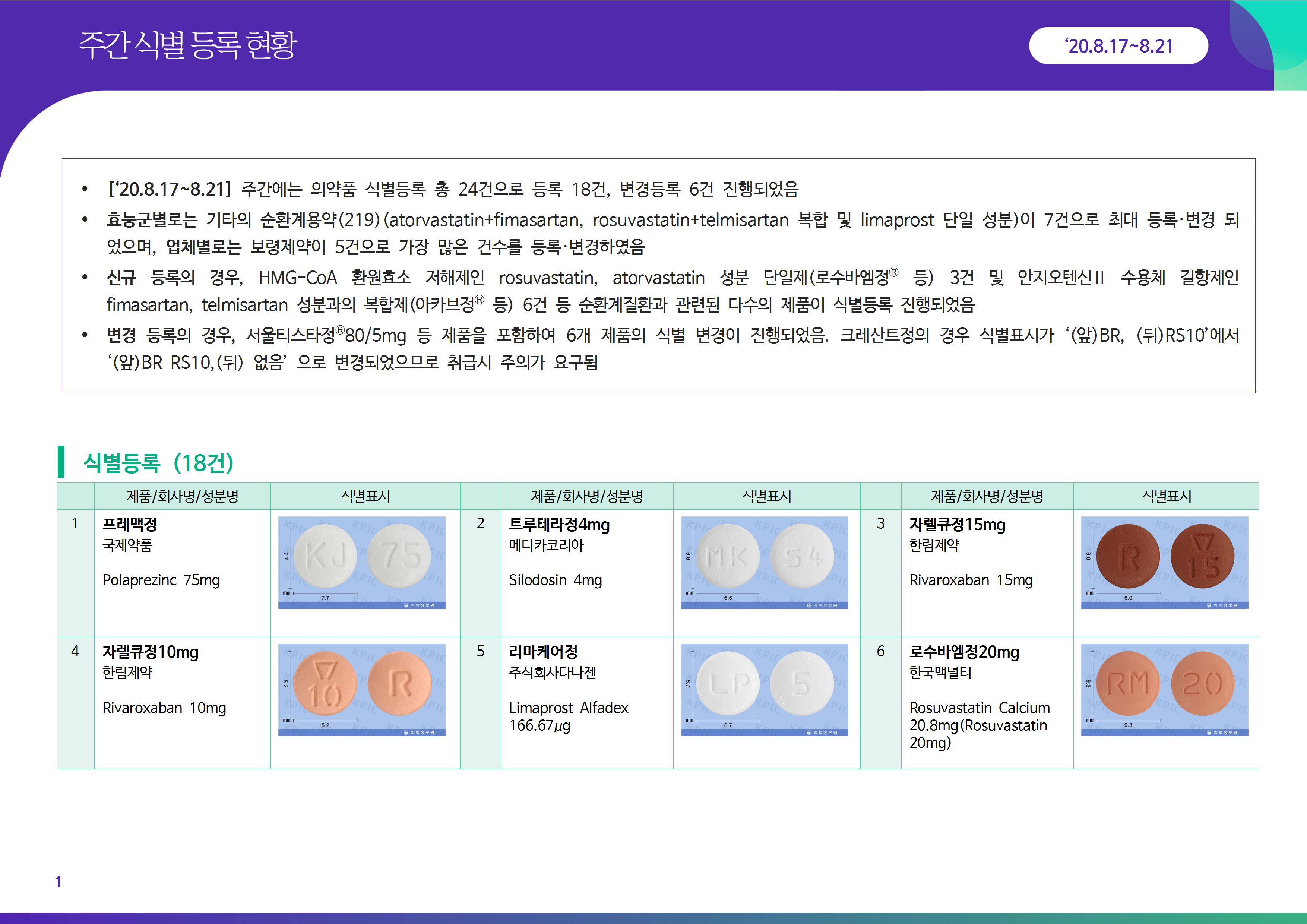Click the 자렐큐정15mg brown pill image

tap(1164, 562)
